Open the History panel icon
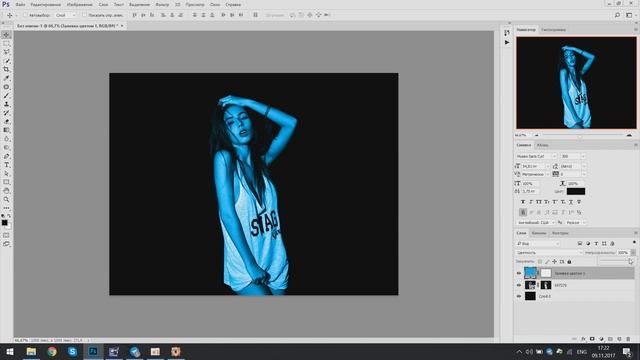Viewport: 640px width, 360px height. 507,33
